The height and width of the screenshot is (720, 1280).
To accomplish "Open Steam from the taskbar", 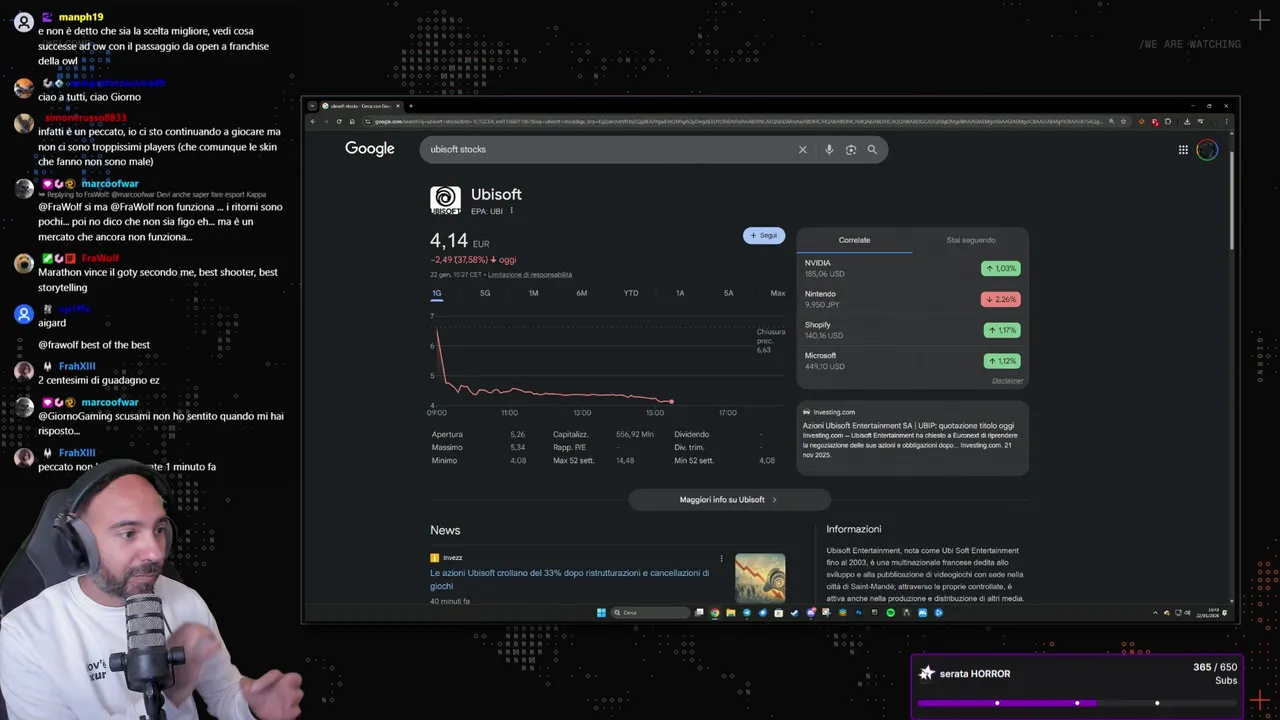I will (795, 613).
